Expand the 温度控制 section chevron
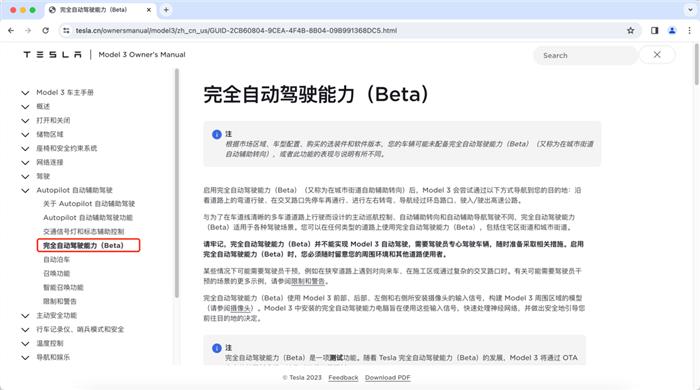The width and height of the screenshot is (700, 390). [x=25, y=344]
